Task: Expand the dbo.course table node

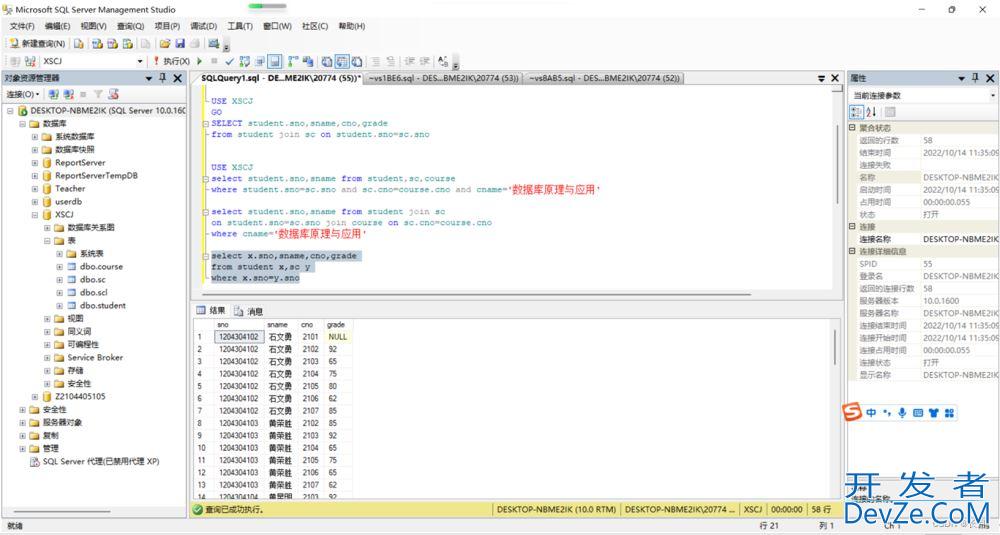Action: tap(59, 267)
